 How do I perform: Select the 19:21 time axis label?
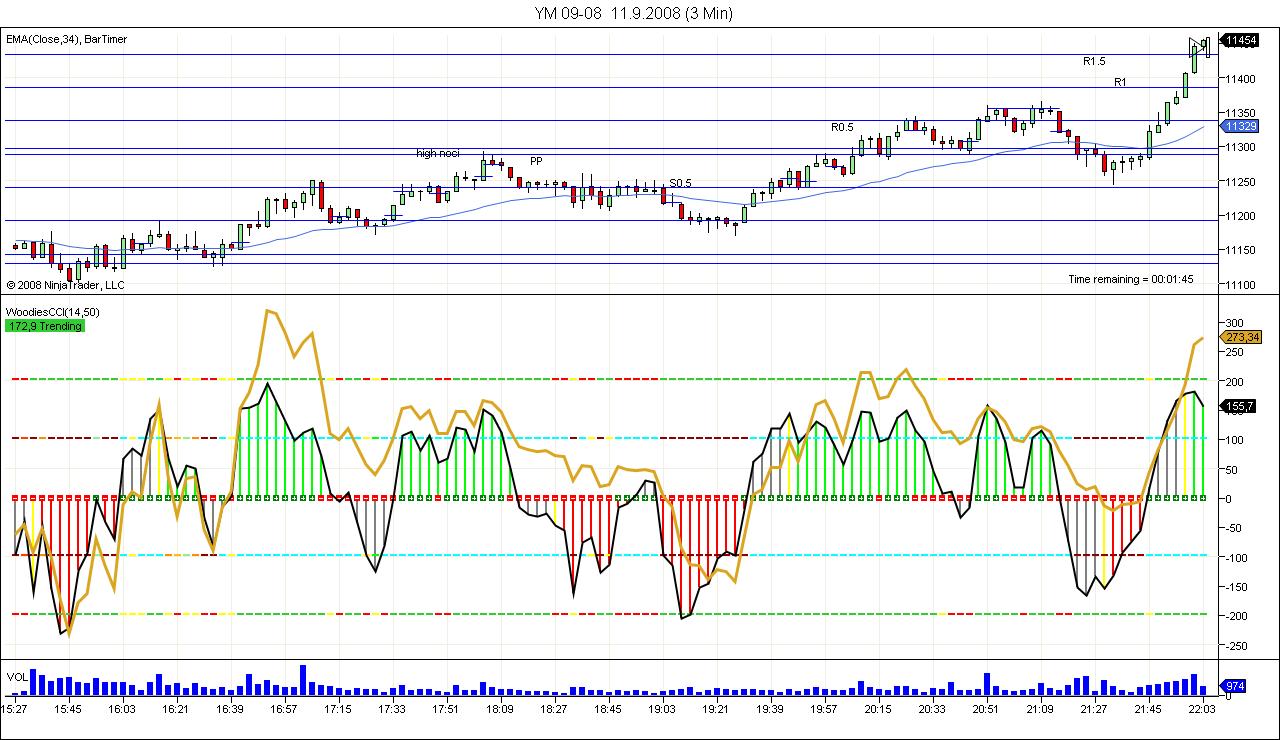click(x=716, y=709)
